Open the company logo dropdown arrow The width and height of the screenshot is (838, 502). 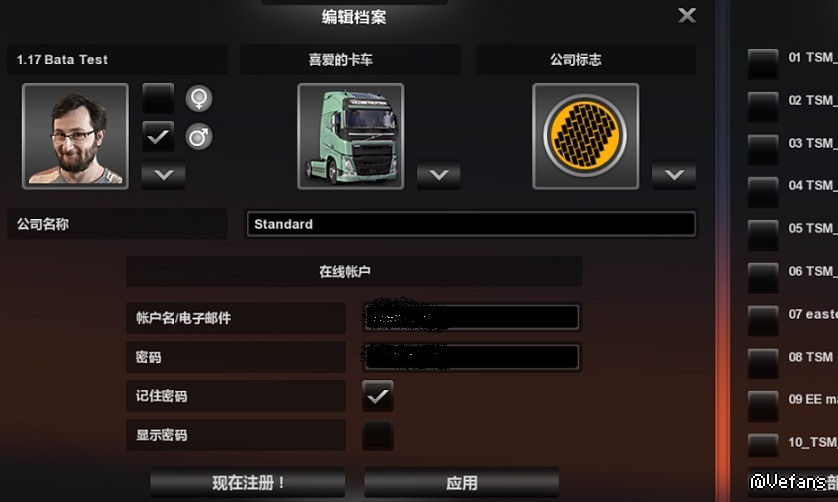[x=674, y=174]
